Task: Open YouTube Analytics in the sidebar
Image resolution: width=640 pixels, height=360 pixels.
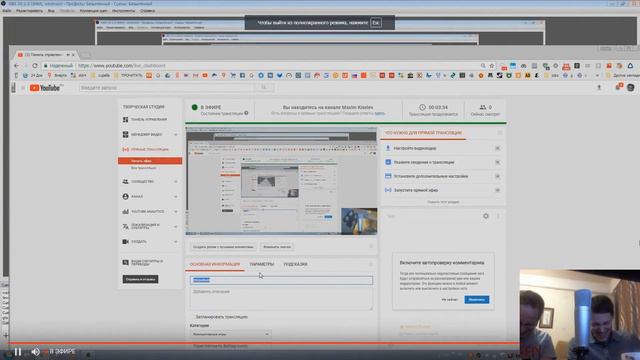Action: click(x=143, y=211)
